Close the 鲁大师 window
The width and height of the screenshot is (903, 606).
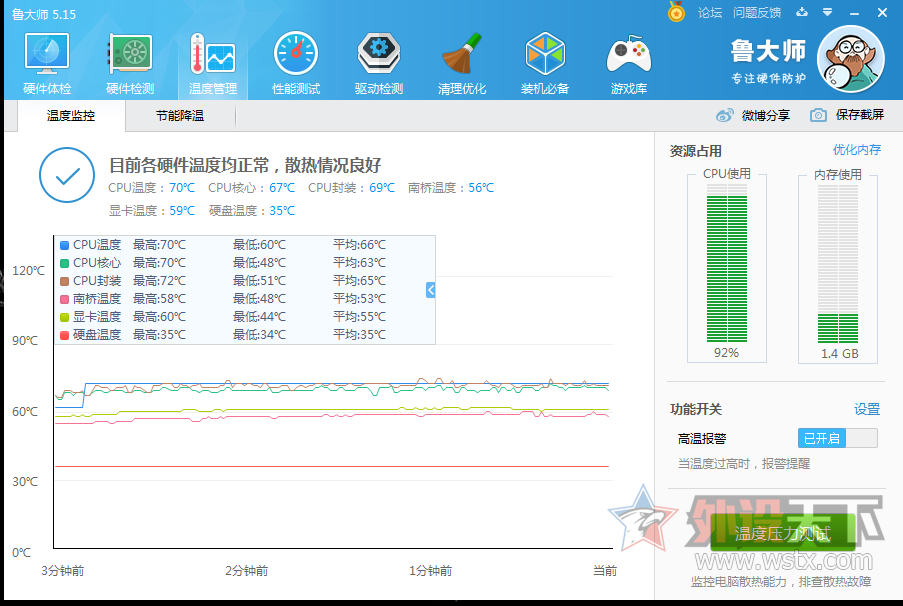click(x=882, y=13)
